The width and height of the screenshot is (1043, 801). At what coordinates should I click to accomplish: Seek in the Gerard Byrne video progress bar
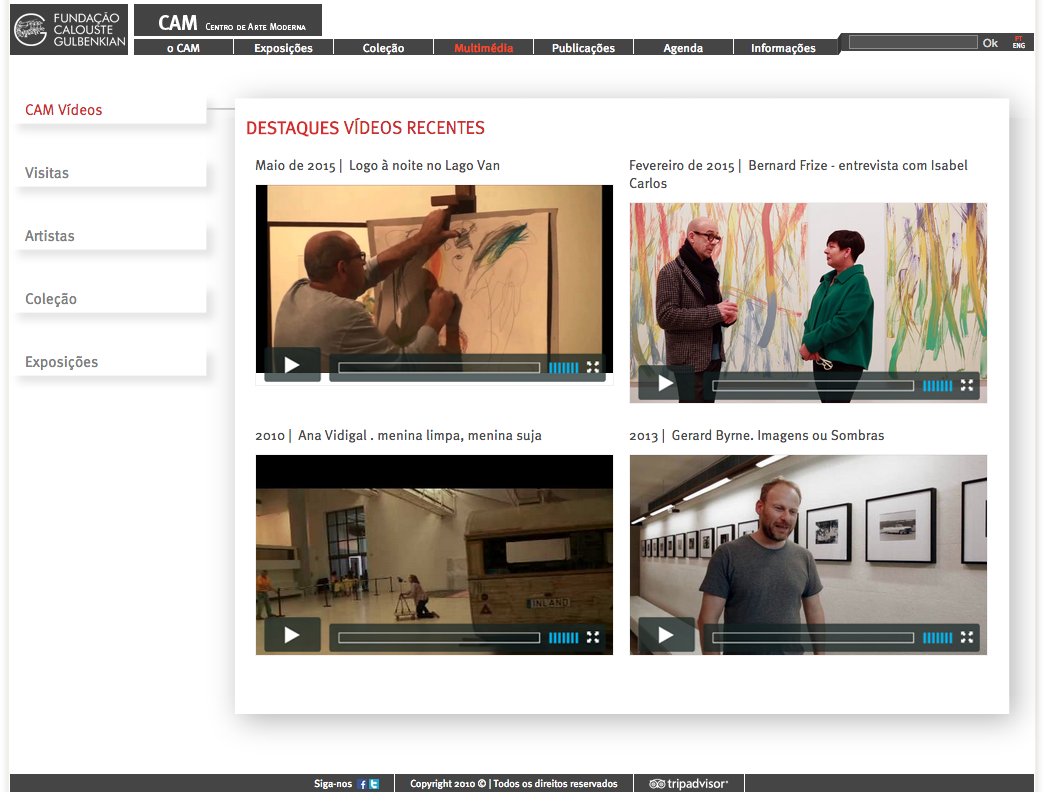point(812,637)
